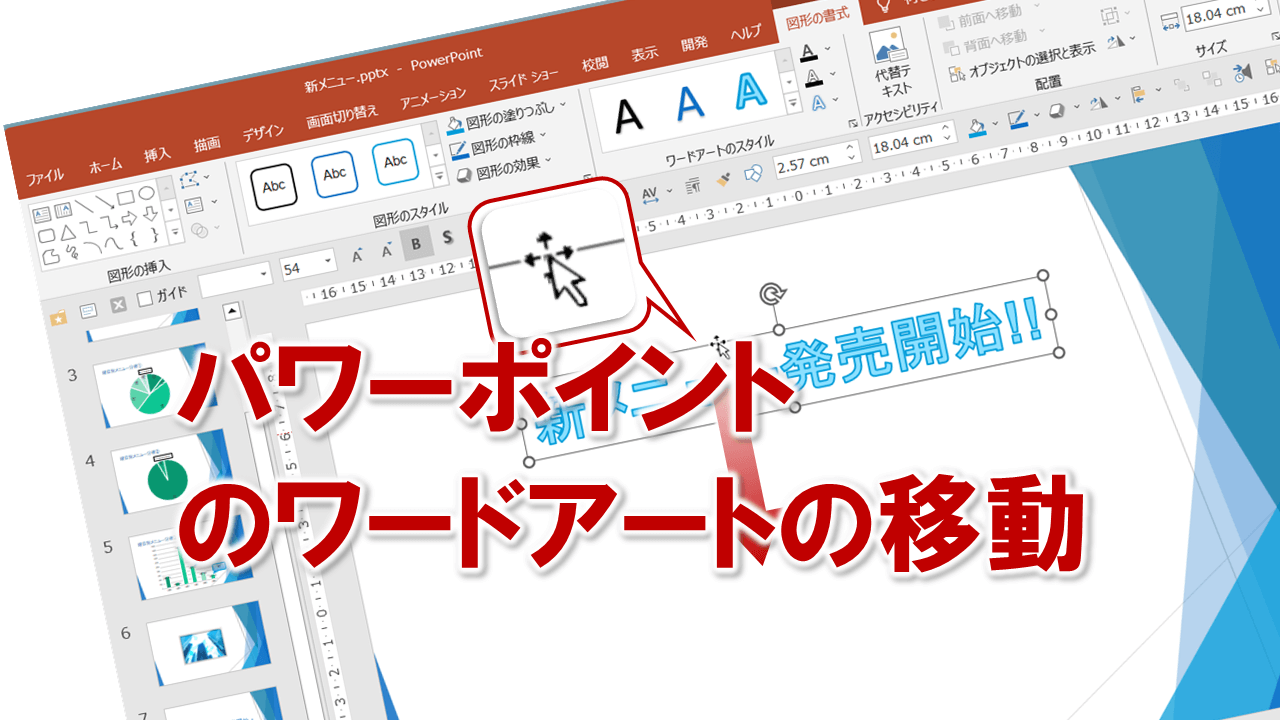The height and width of the screenshot is (720, 1280).
Task: Open the font name dropdown arrow
Action: pyautogui.click(x=264, y=275)
